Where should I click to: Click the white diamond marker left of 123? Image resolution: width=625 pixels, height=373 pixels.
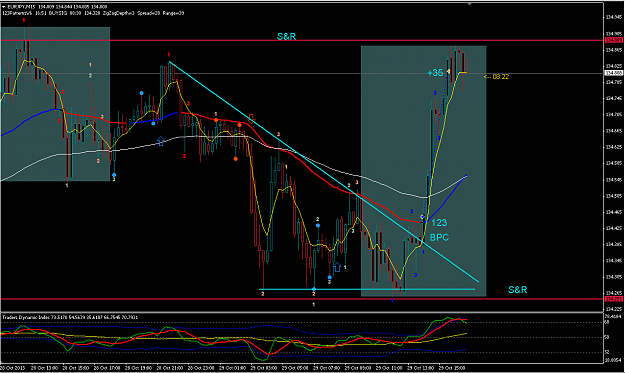423,217
